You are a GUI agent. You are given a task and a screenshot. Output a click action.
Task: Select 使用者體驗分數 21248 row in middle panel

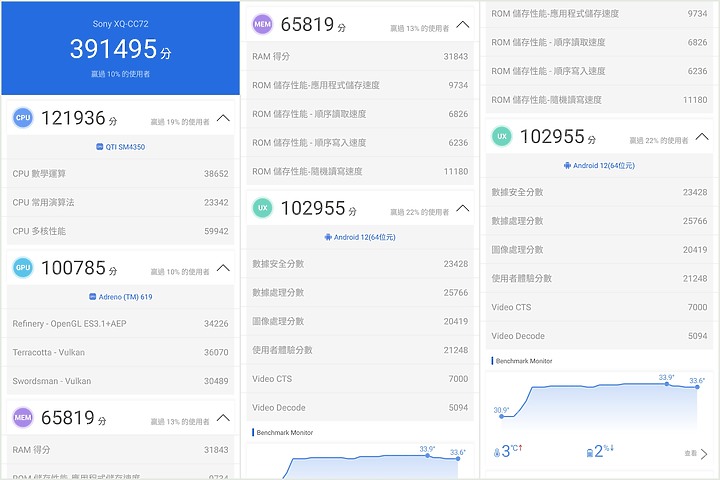(360, 350)
